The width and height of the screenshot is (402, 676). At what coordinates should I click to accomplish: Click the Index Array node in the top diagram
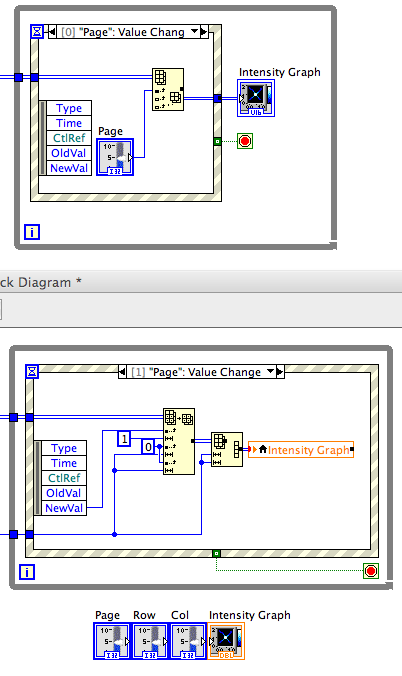(x=168, y=90)
